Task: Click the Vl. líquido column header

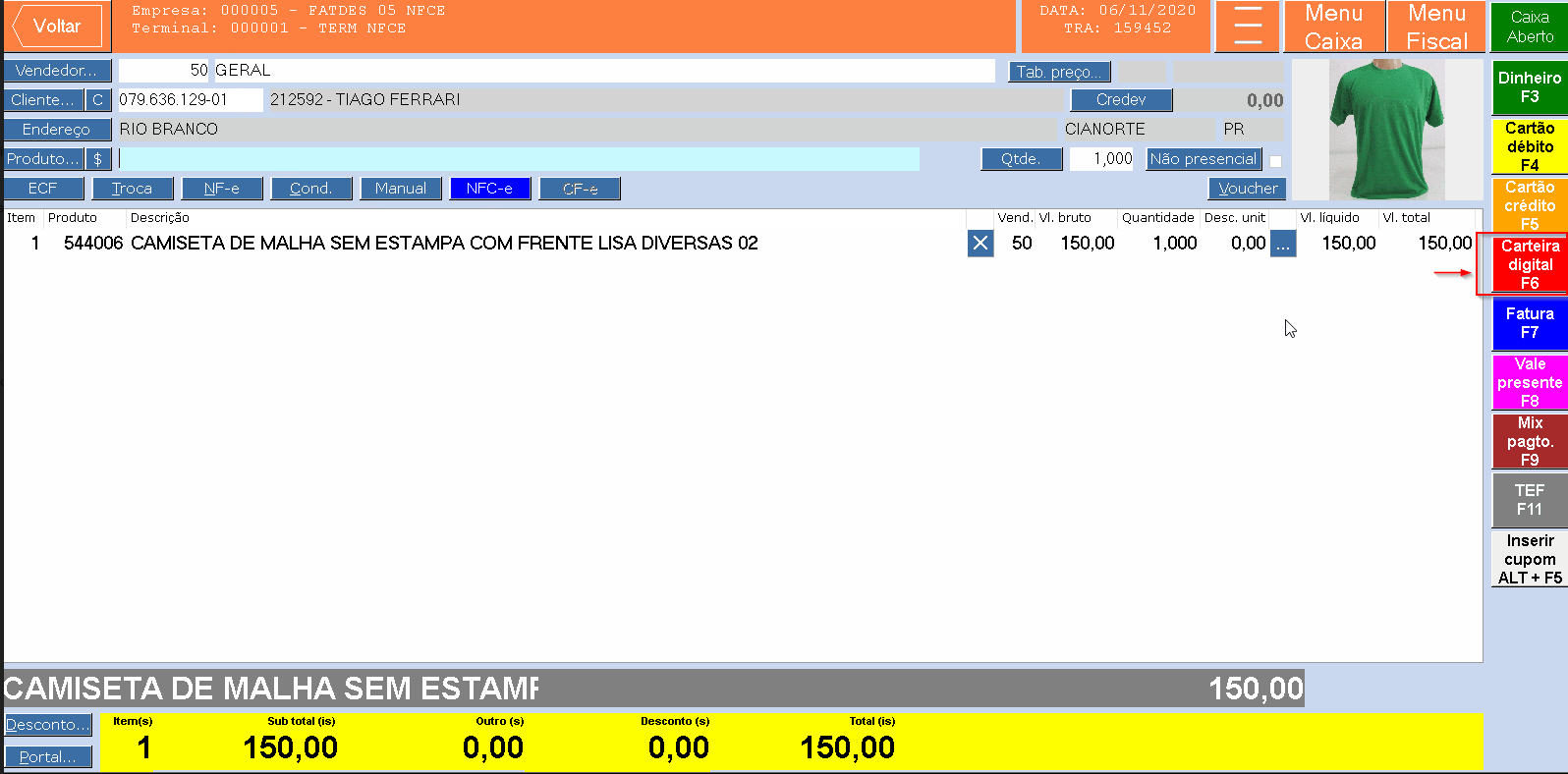Action: coord(1330,218)
